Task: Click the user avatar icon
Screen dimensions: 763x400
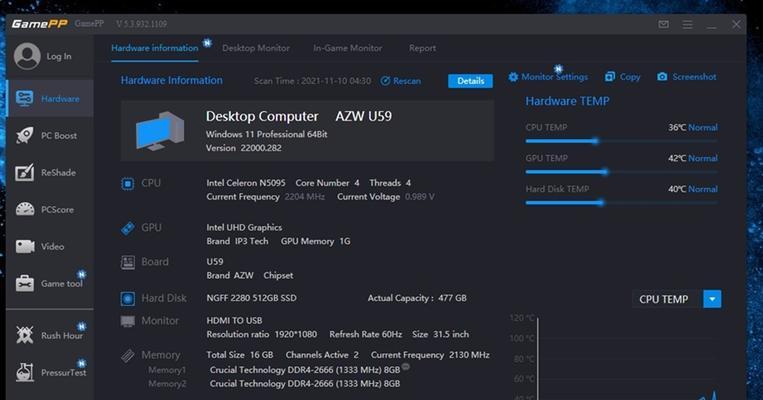Action: (27, 56)
